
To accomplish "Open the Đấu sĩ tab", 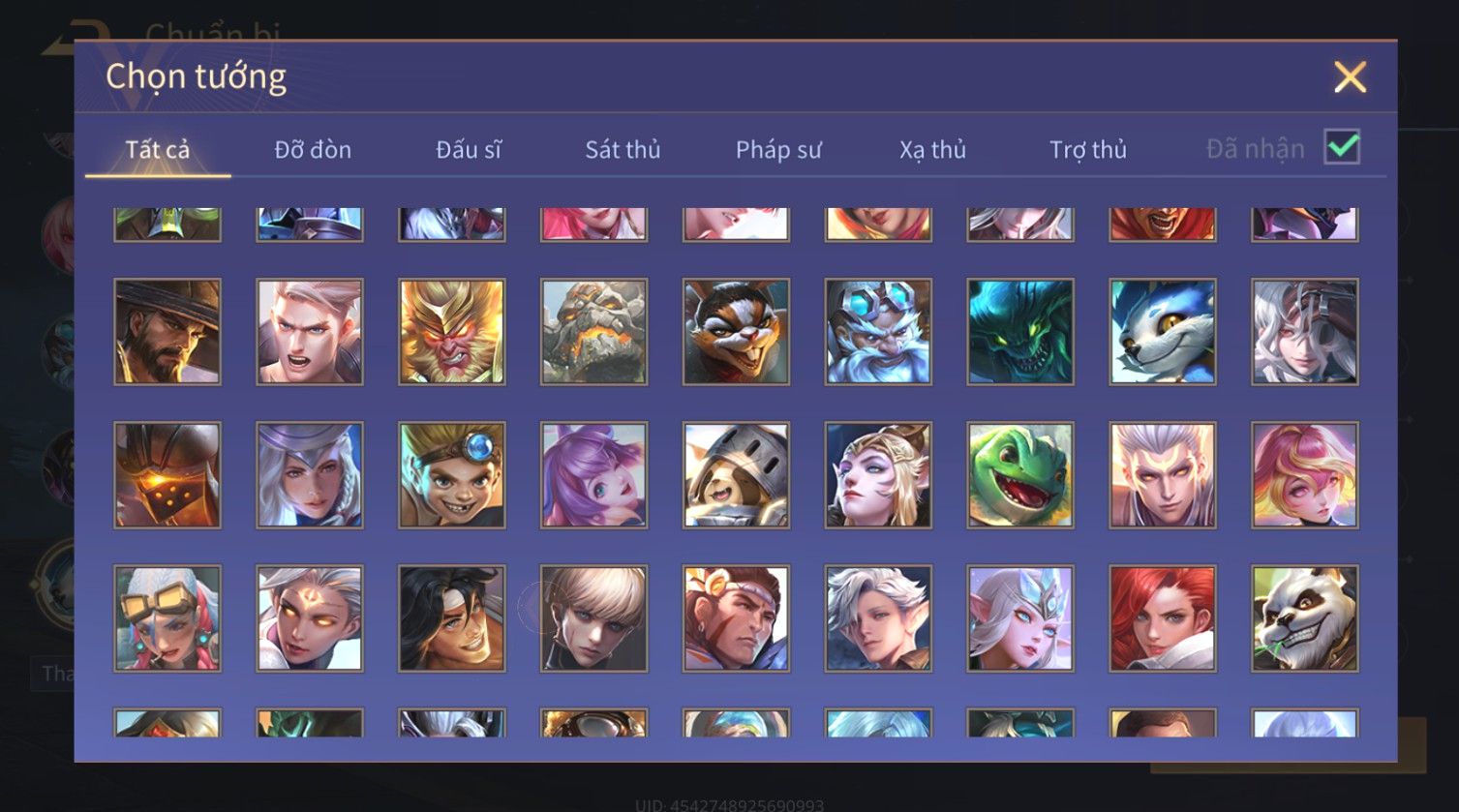I will tap(469, 150).
